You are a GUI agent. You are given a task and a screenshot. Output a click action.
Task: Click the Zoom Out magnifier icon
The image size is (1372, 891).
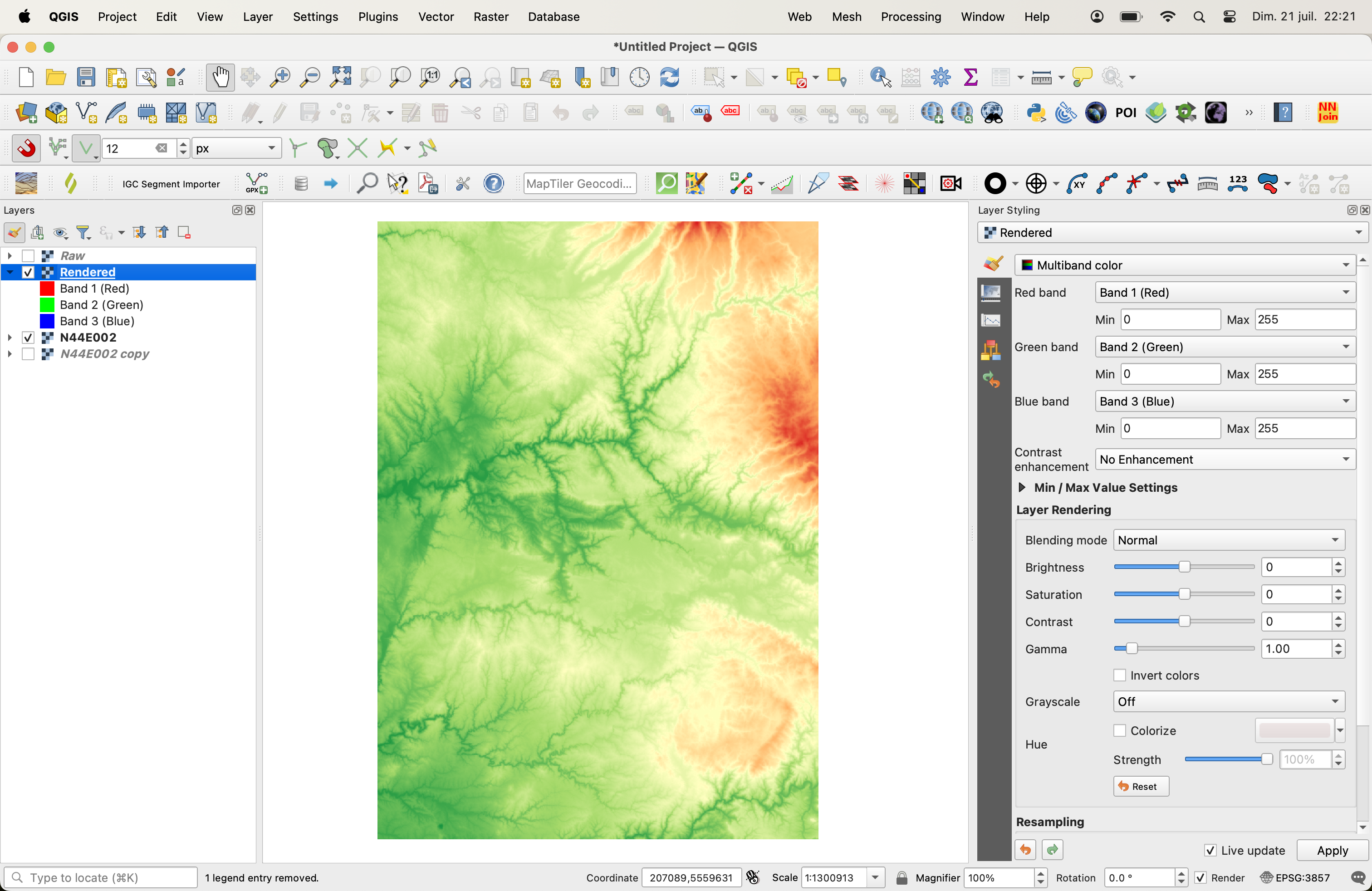pos(310,77)
